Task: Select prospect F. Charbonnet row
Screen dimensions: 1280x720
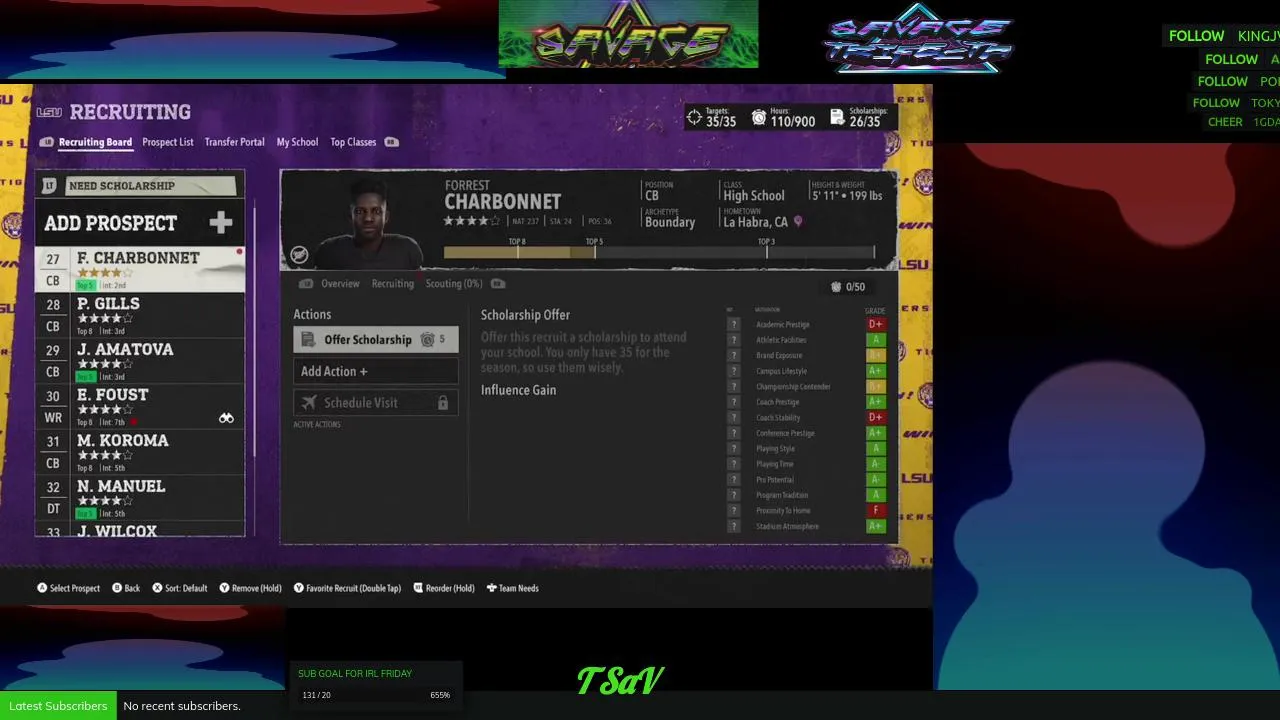Action: click(140, 269)
